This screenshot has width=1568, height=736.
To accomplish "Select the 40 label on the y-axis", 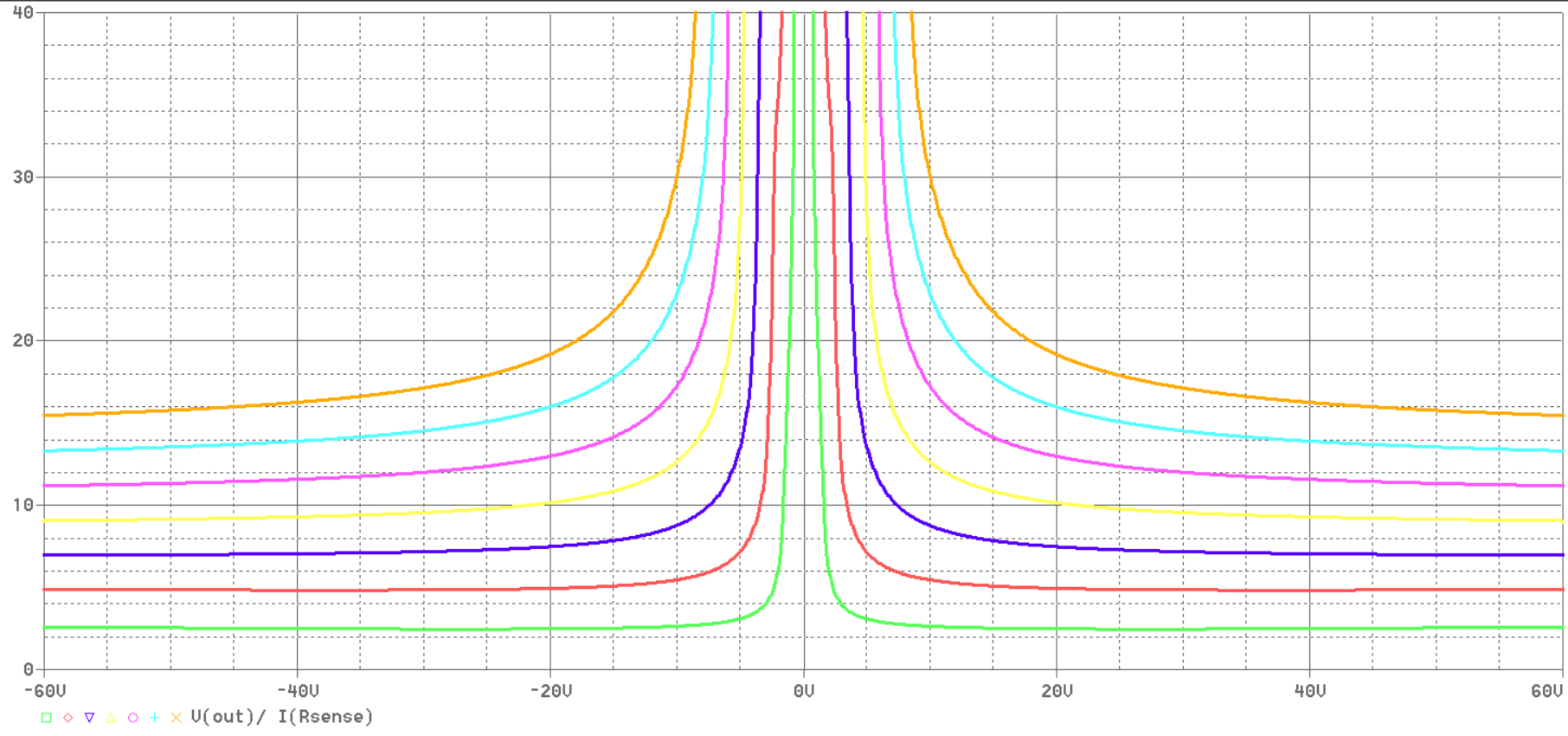I will (x=23, y=13).
